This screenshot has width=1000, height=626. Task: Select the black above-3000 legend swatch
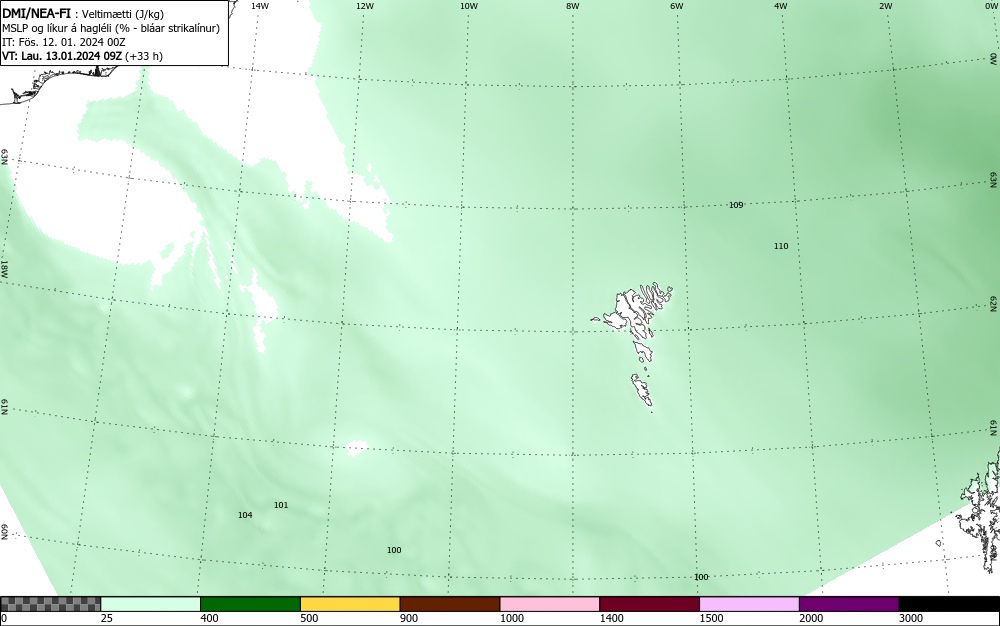pyautogui.click(x=949, y=604)
